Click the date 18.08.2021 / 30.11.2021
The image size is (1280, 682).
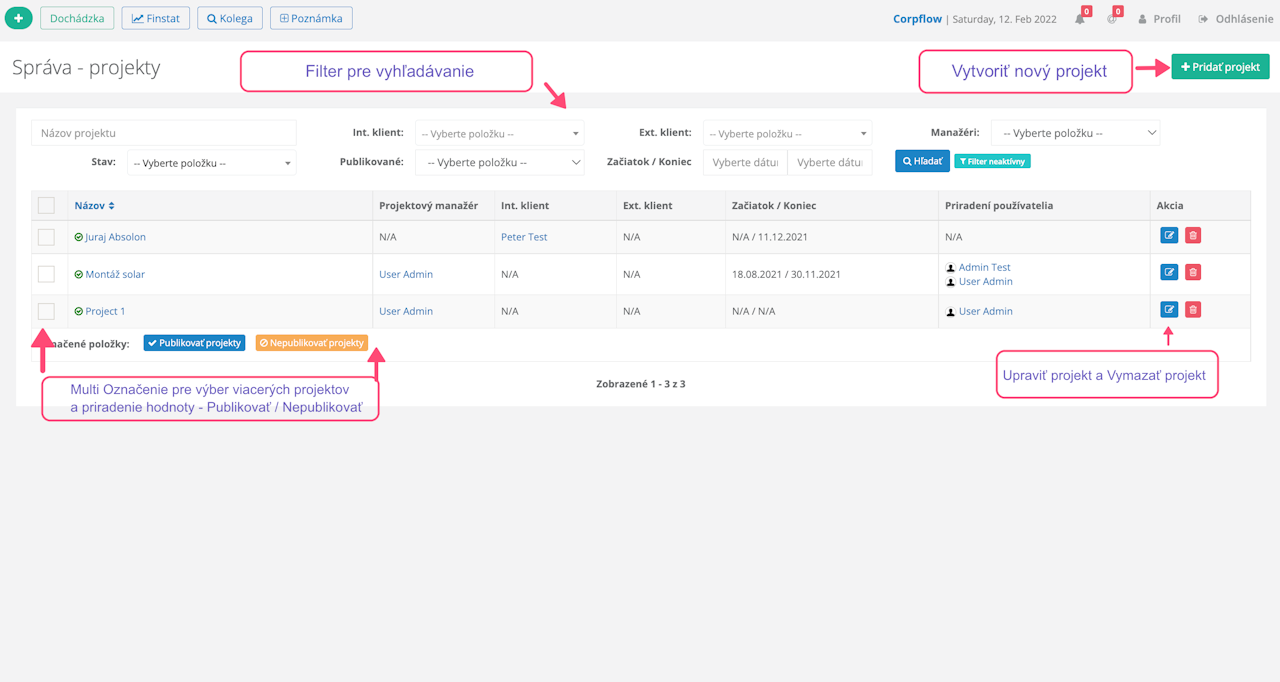point(786,274)
